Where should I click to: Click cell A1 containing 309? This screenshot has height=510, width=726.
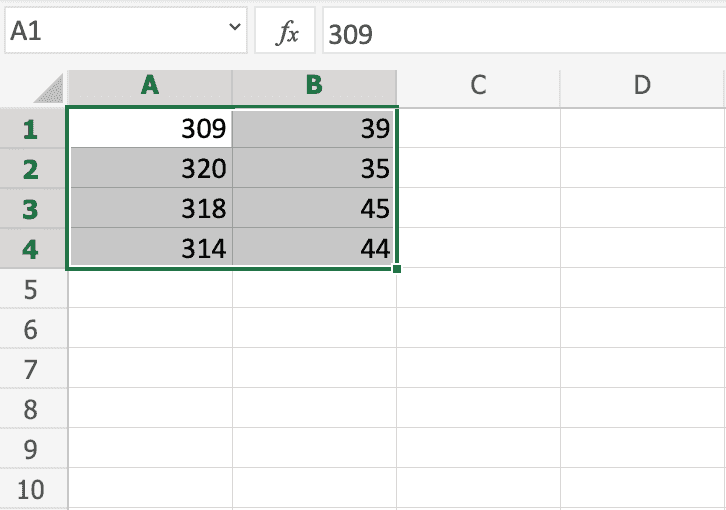coord(150,129)
